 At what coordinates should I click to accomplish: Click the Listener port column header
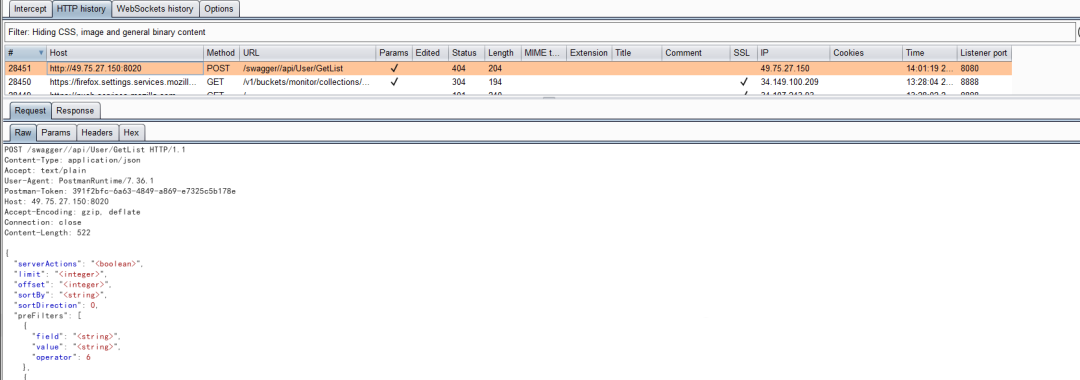tap(984, 53)
